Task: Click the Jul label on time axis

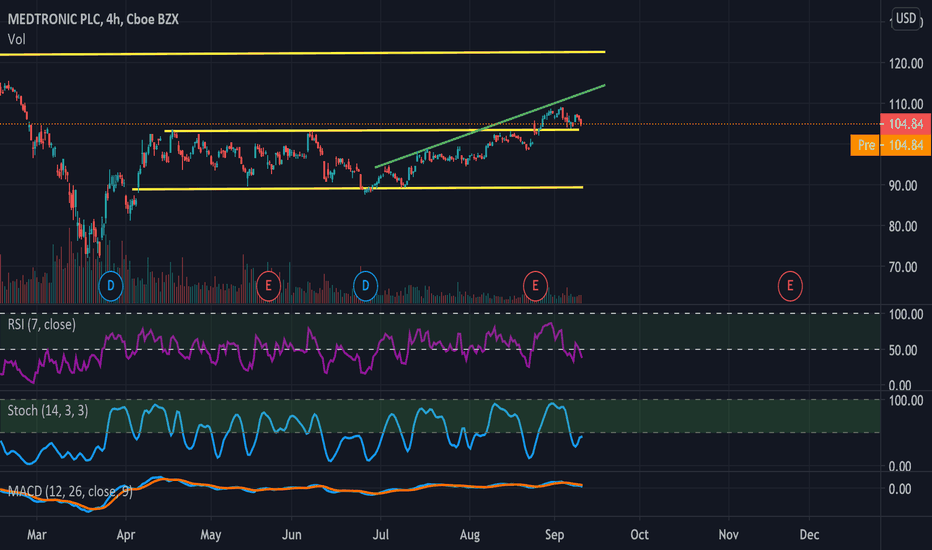Action: [380, 535]
